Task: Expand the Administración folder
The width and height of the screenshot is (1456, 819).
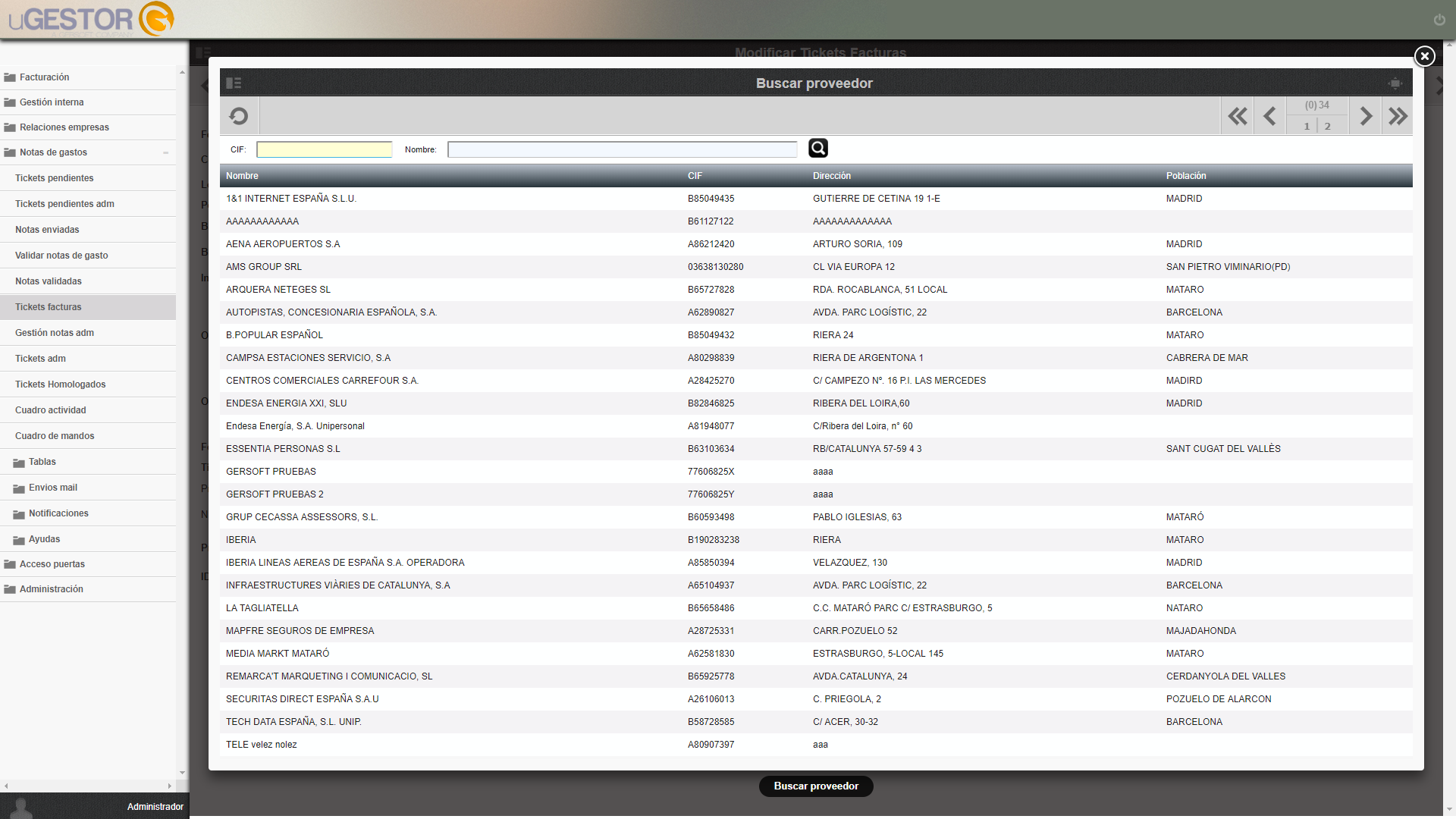Action: (x=88, y=589)
